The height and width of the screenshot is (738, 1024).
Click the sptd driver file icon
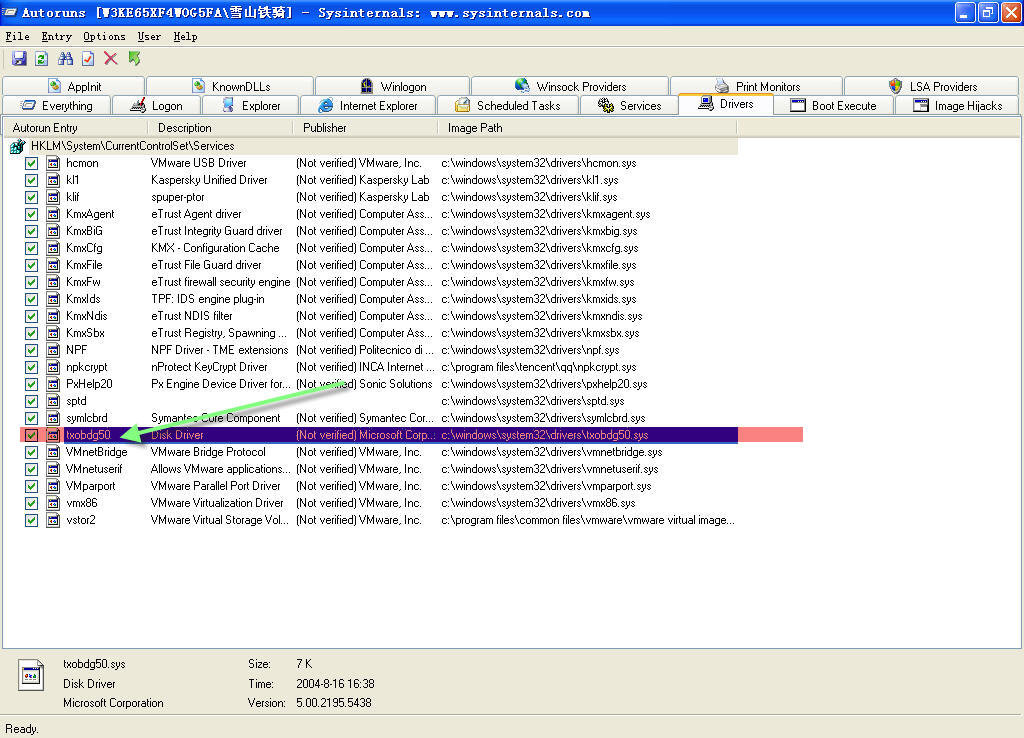pos(53,401)
